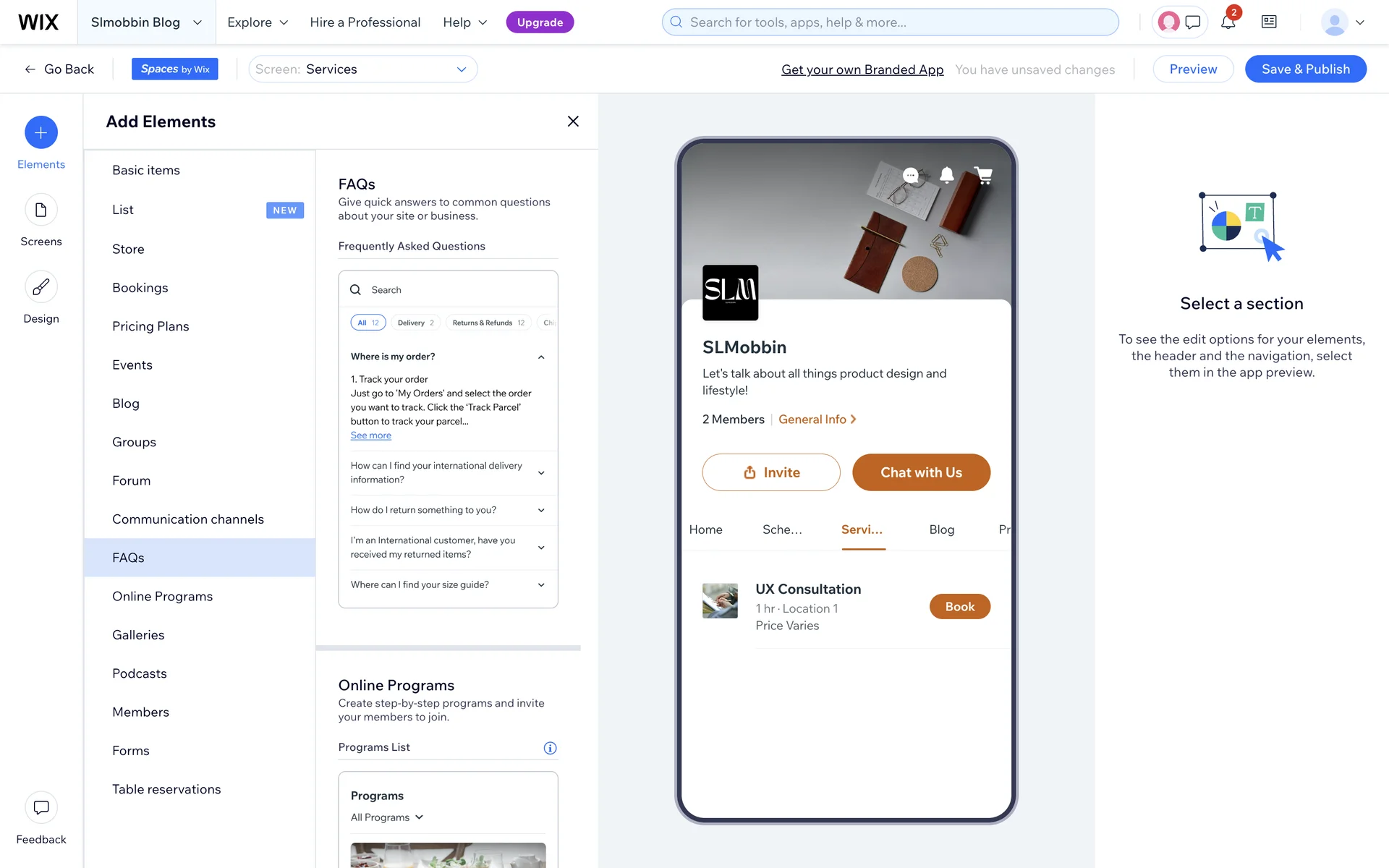Click the Save & Publish button
This screenshot has width=1389, height=868.
1305,69
